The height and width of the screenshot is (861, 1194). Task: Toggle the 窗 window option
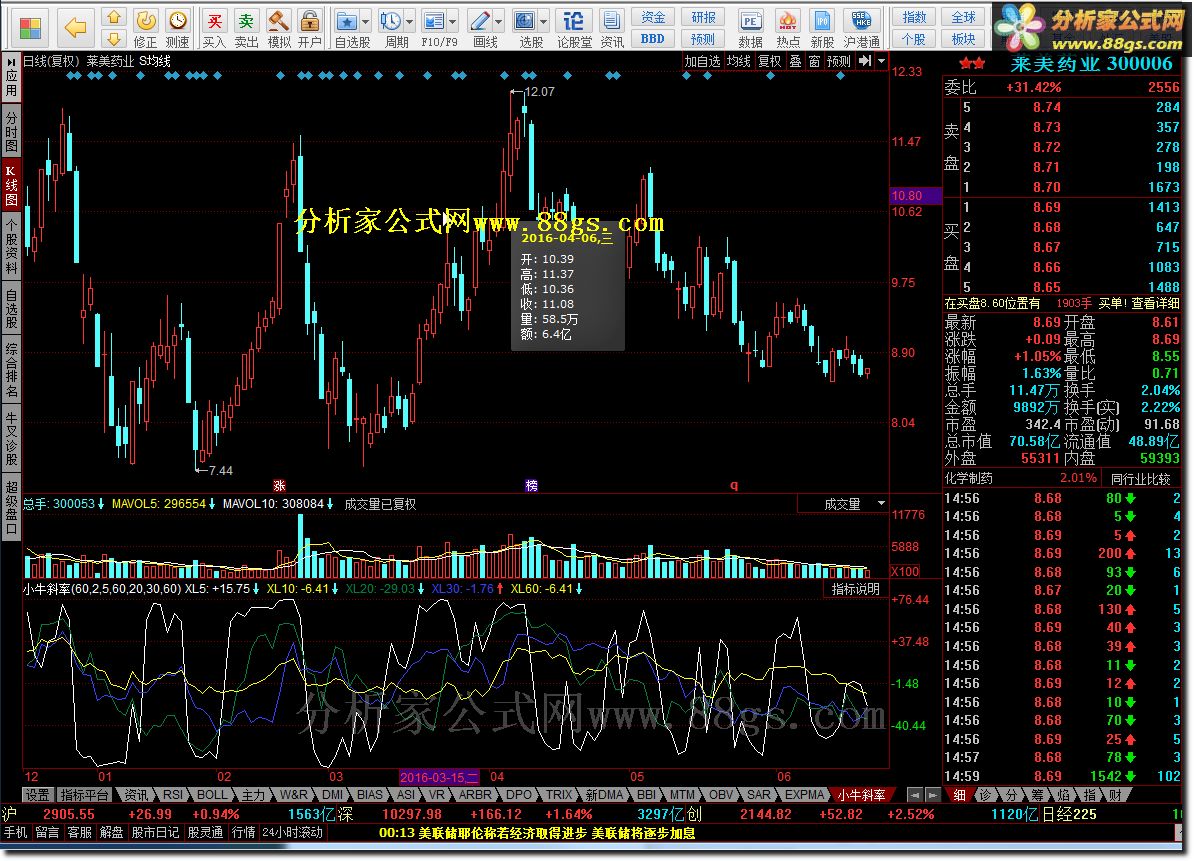coord(815,61)
